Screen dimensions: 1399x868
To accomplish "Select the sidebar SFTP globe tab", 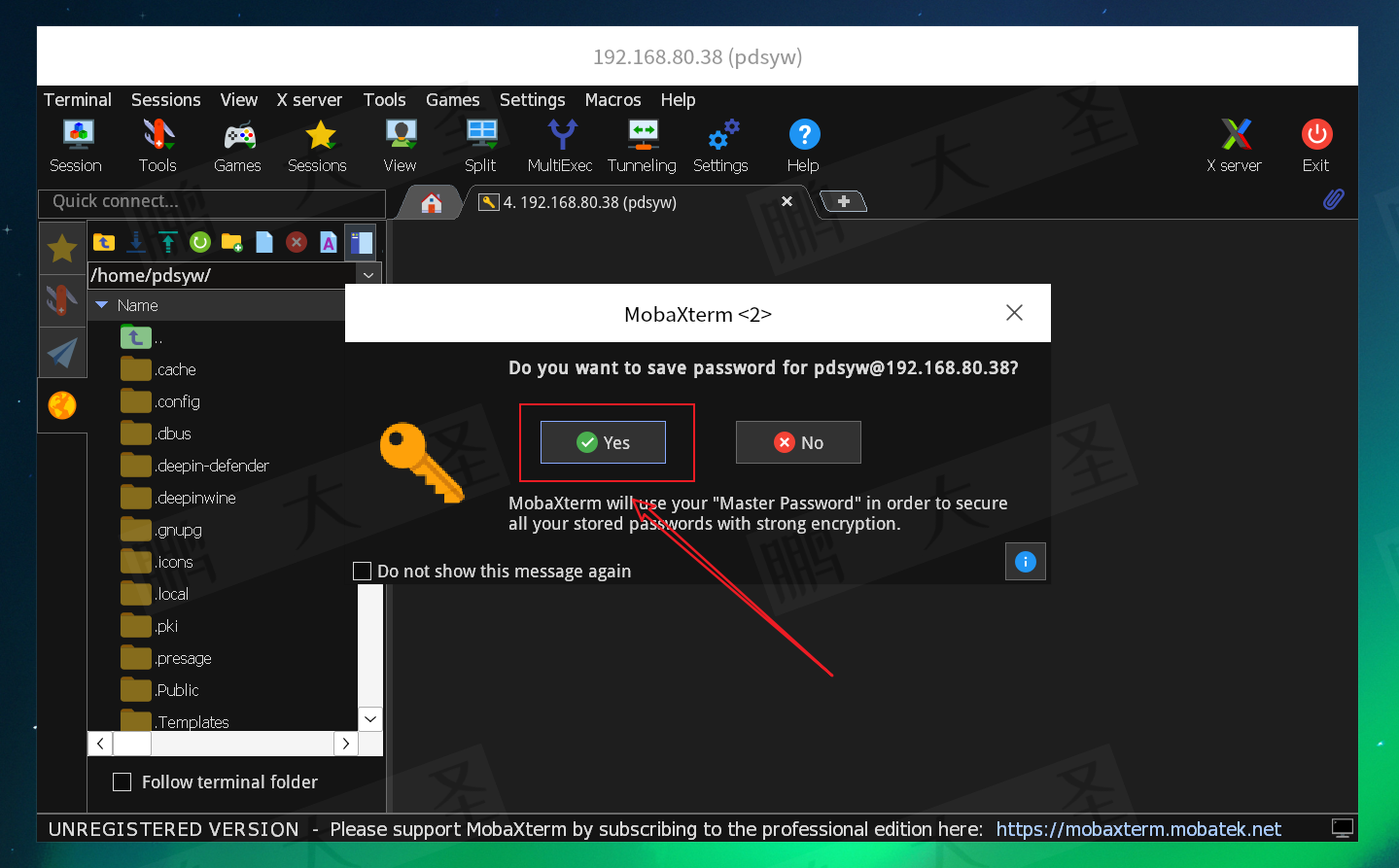I will 62,404.
